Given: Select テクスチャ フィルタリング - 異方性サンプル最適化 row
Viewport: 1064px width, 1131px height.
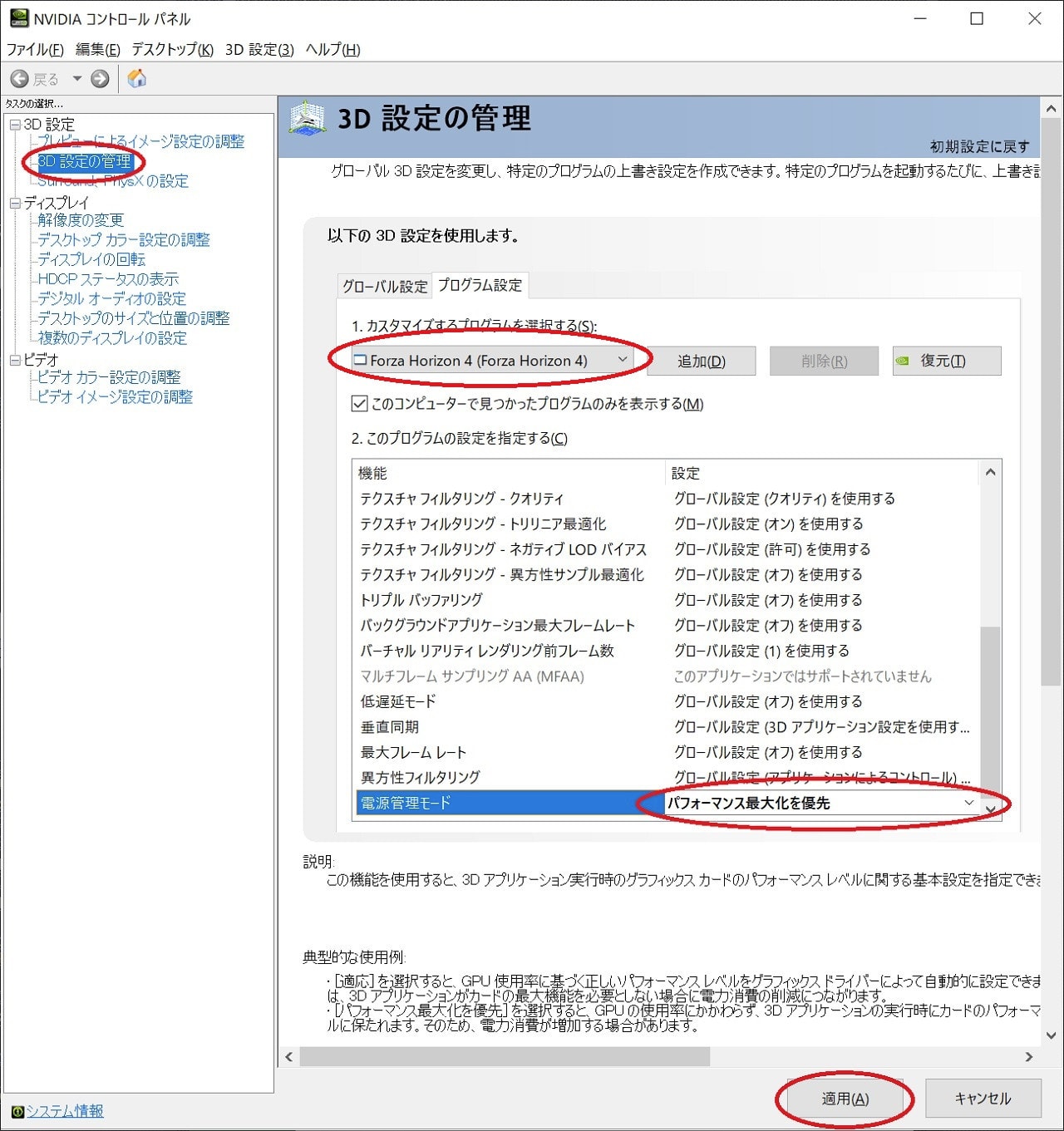Looking at the screenshot, I should click(667, 575).
